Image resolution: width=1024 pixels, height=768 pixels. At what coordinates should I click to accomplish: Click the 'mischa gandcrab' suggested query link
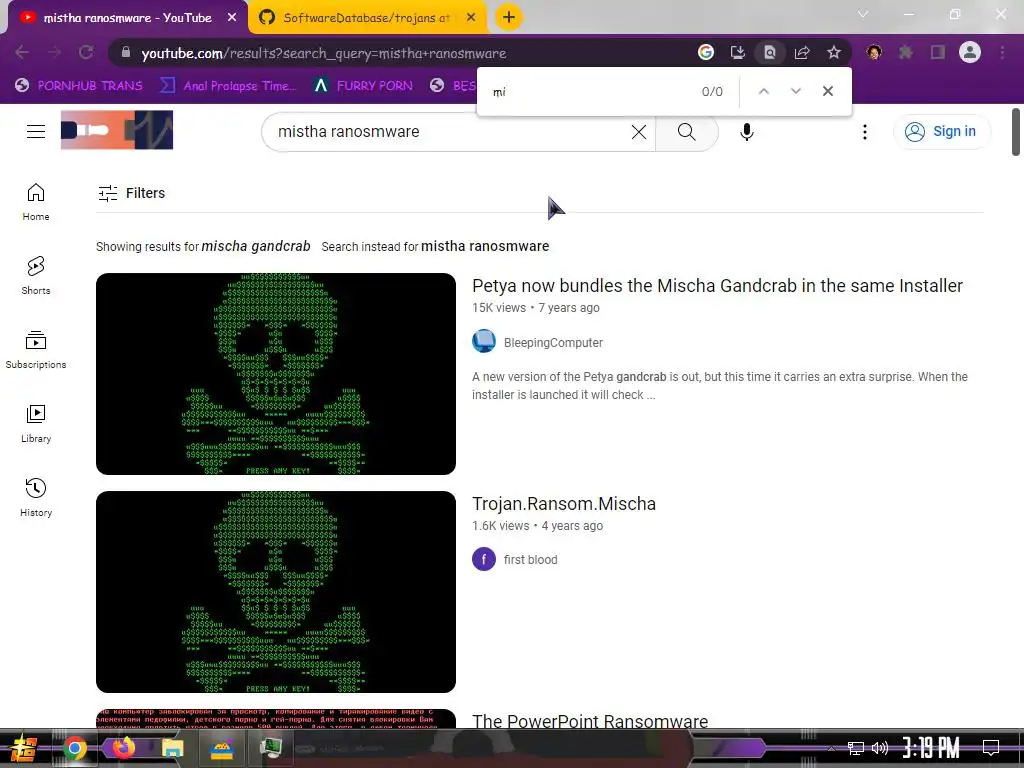256,246
